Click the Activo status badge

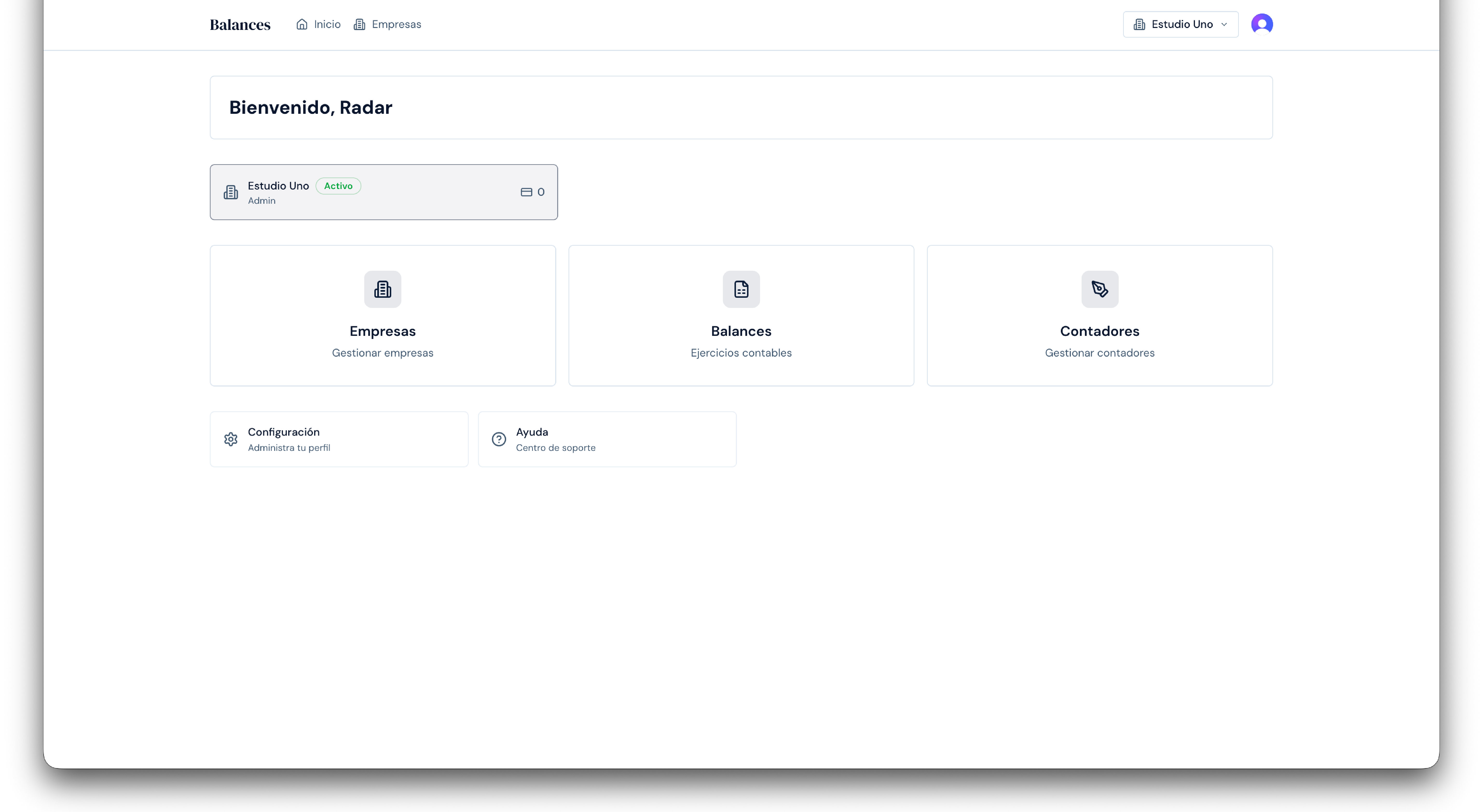pyautogui.click(x=338, y=186)
